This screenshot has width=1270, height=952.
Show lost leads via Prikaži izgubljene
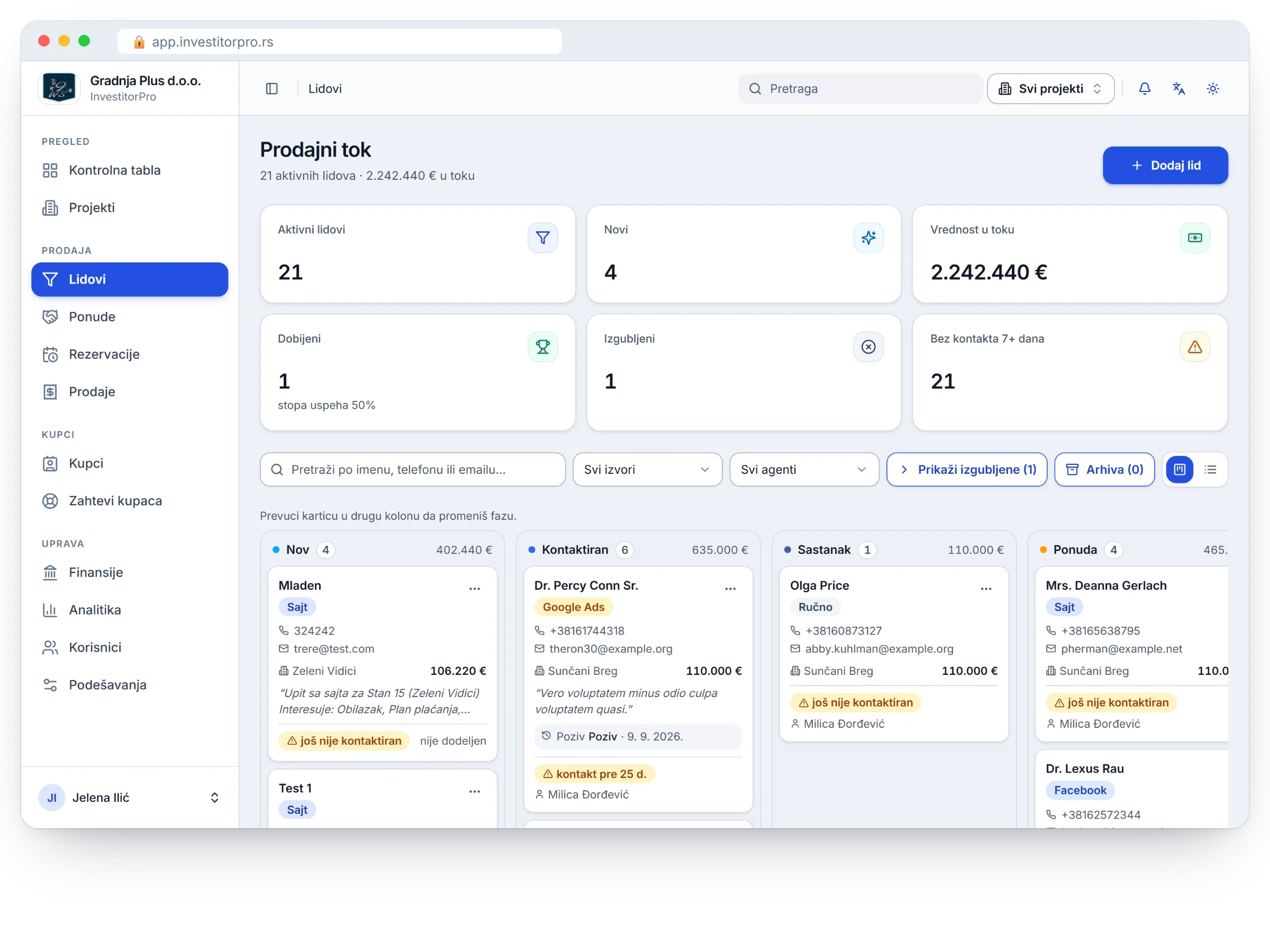pyautogui.click(x=967, y=470)
